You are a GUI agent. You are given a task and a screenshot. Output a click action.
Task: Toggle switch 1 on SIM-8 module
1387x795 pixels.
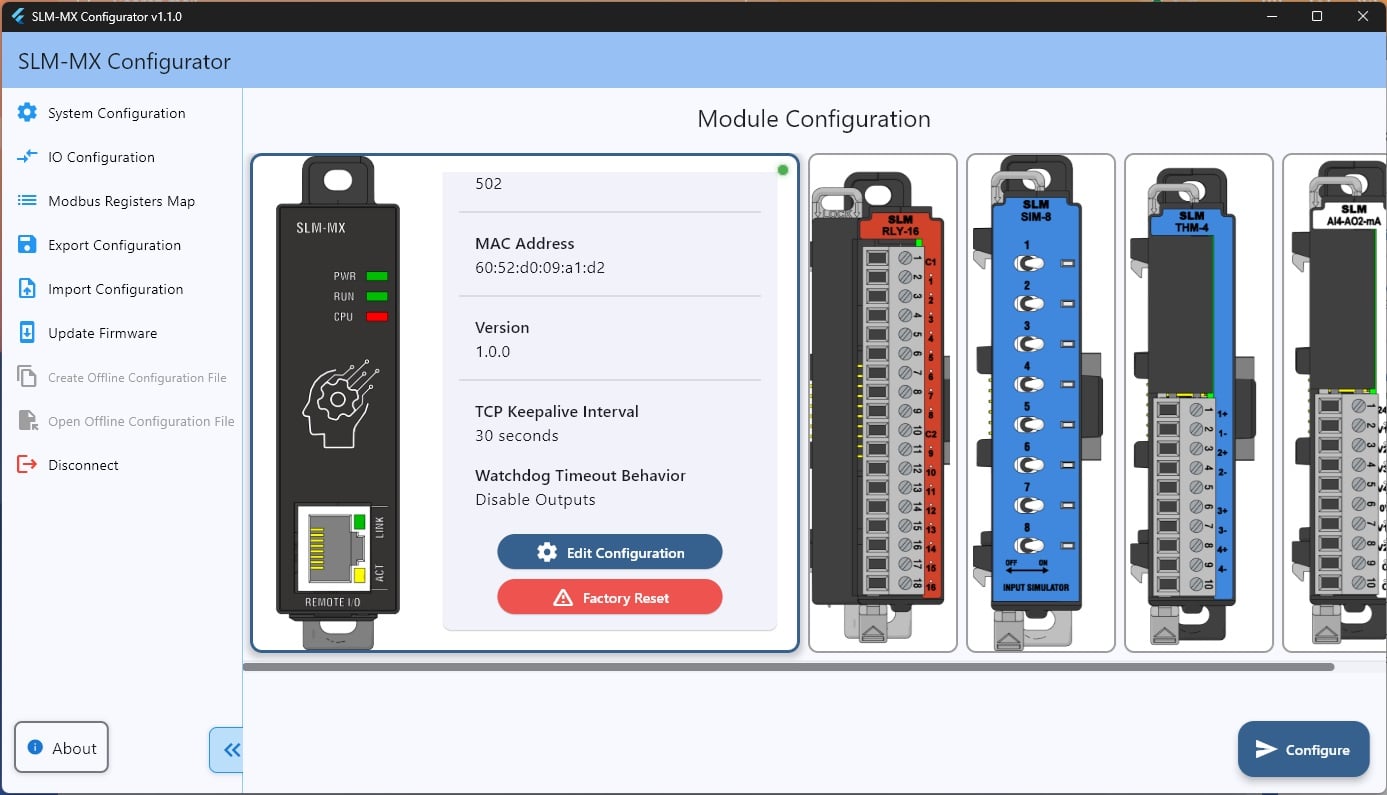click(x=1029, y=263)
